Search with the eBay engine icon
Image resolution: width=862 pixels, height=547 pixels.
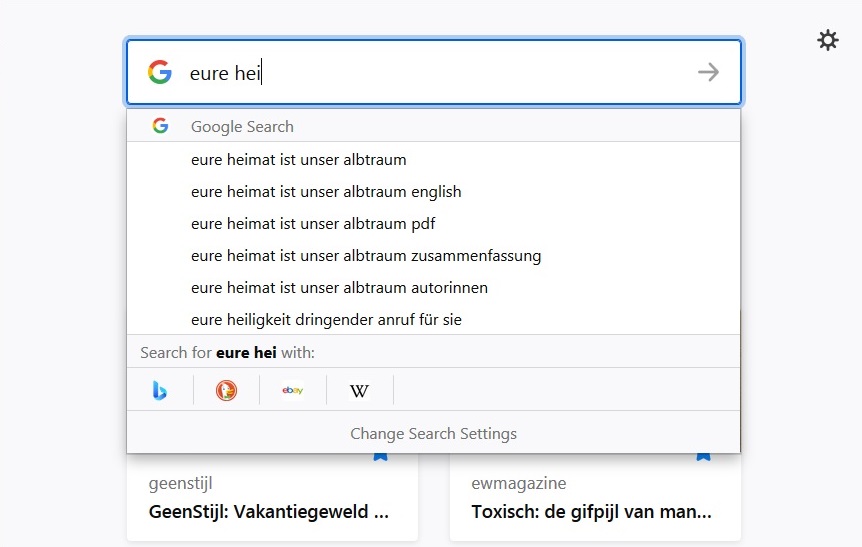pos(293,390)
